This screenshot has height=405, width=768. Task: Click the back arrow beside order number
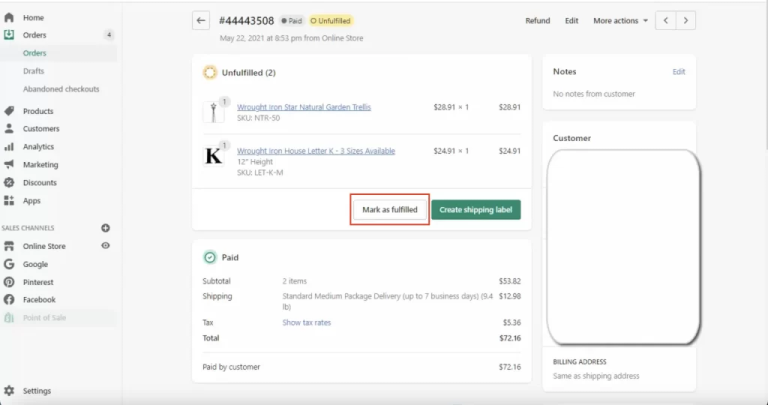point(202,20)
